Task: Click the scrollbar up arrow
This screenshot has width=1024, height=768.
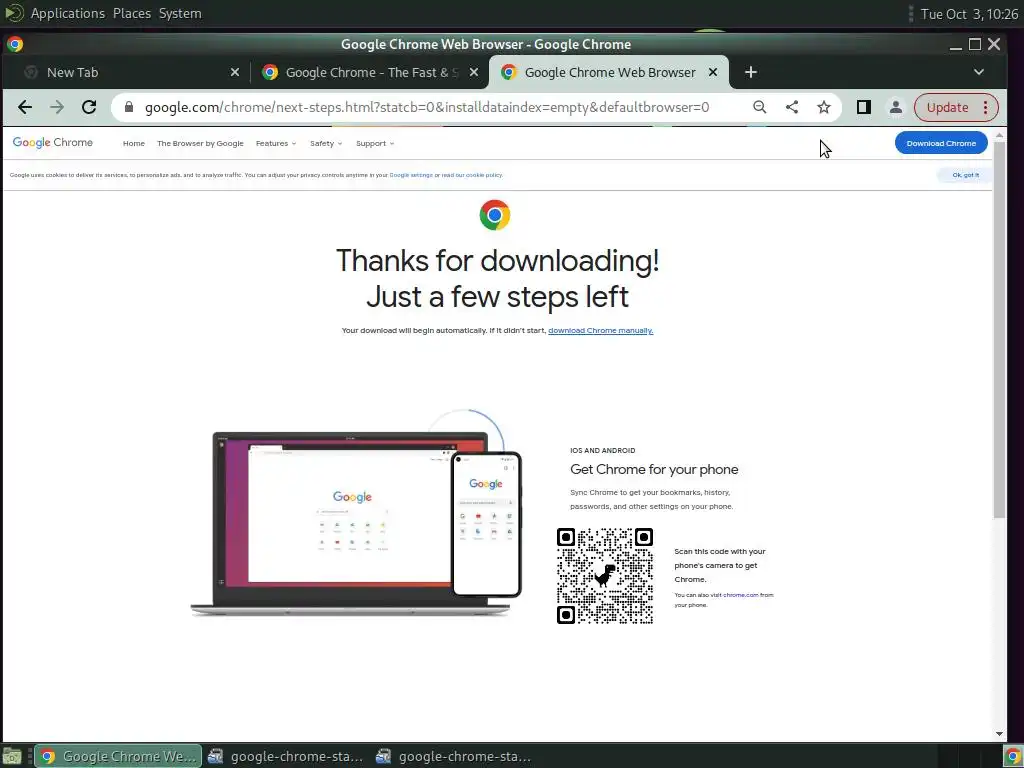Action: (999, 135)
